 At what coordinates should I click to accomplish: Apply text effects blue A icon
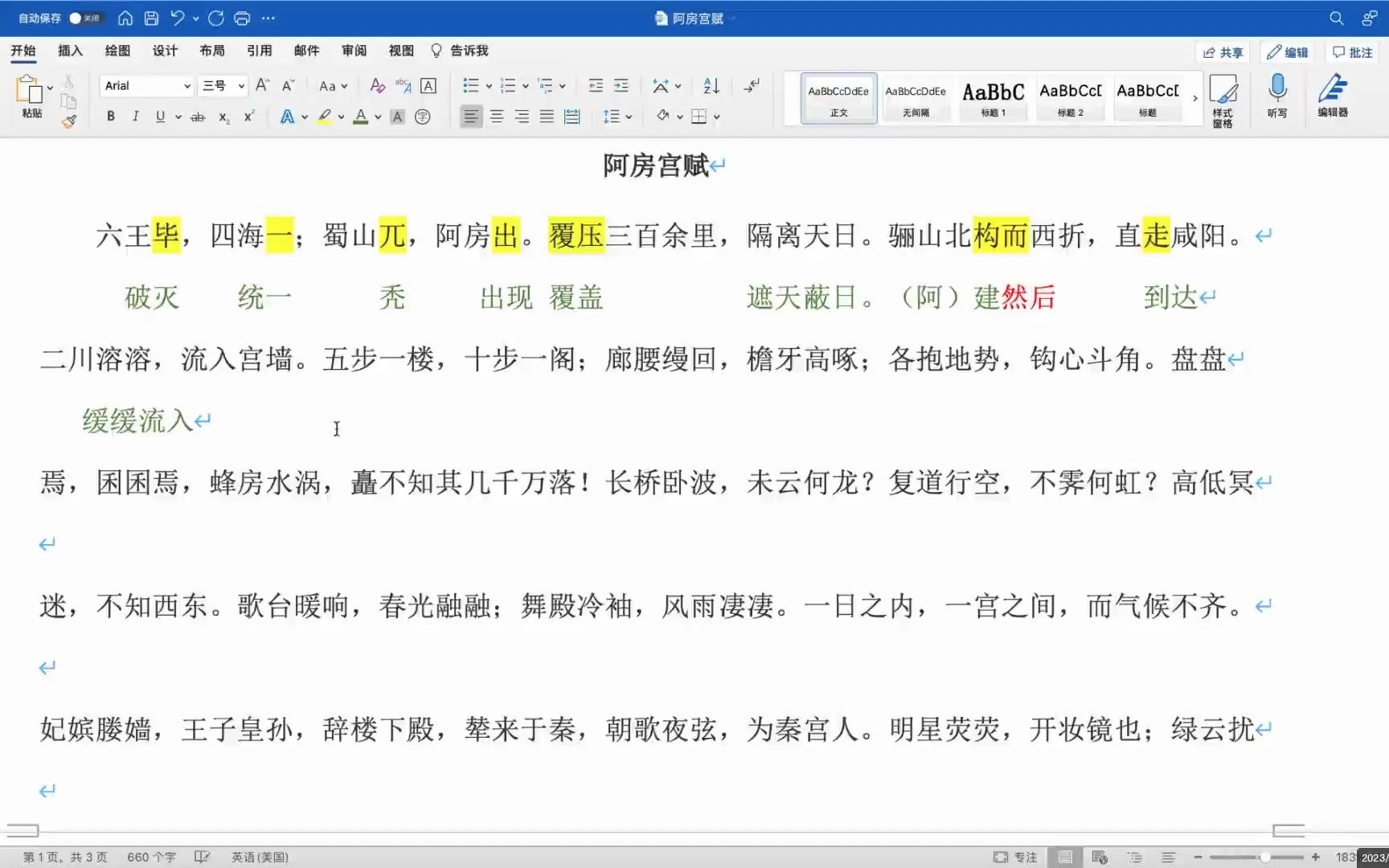(287, 117)
